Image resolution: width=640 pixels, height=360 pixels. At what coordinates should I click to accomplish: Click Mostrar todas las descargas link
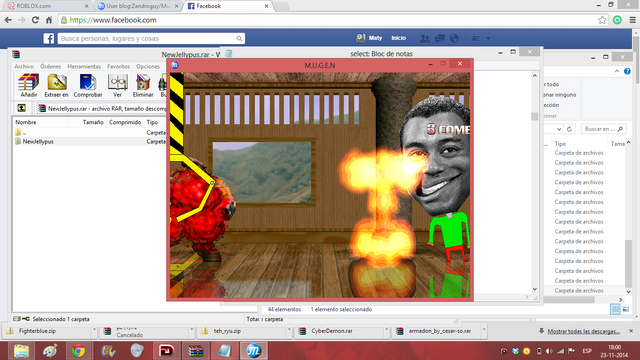click(x=584, y=331)
